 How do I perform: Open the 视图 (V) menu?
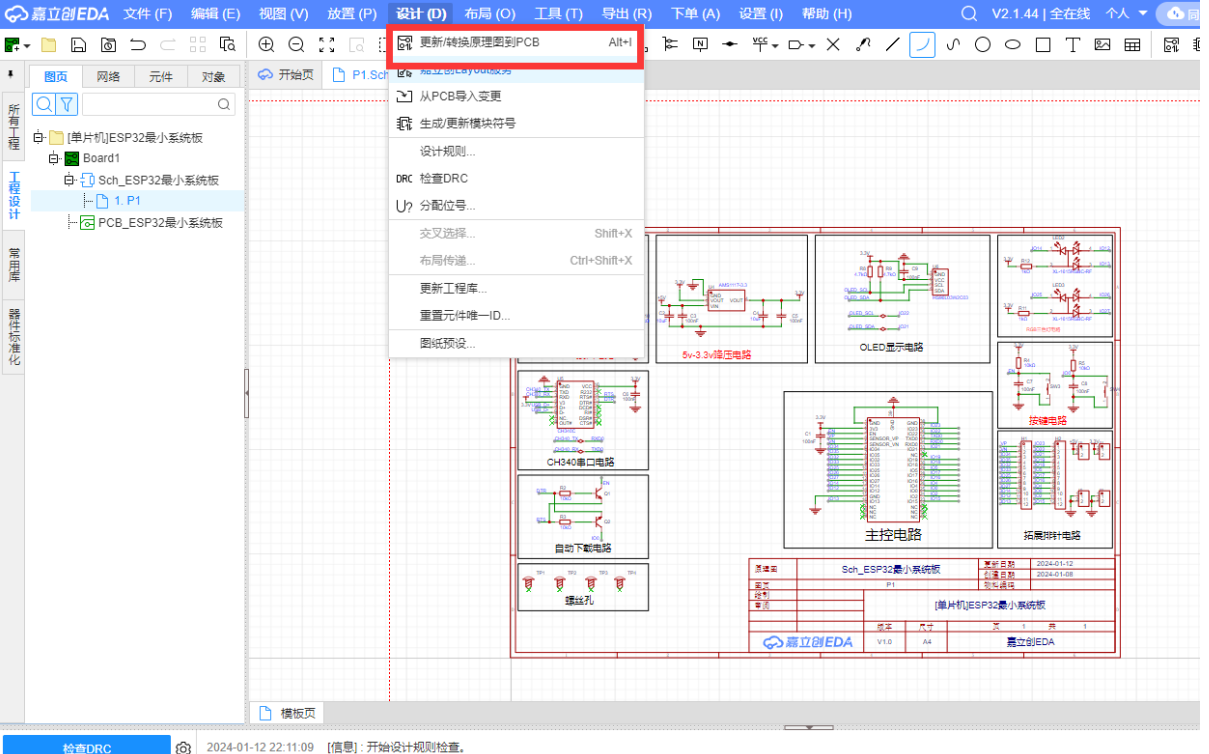click(284, 14)
